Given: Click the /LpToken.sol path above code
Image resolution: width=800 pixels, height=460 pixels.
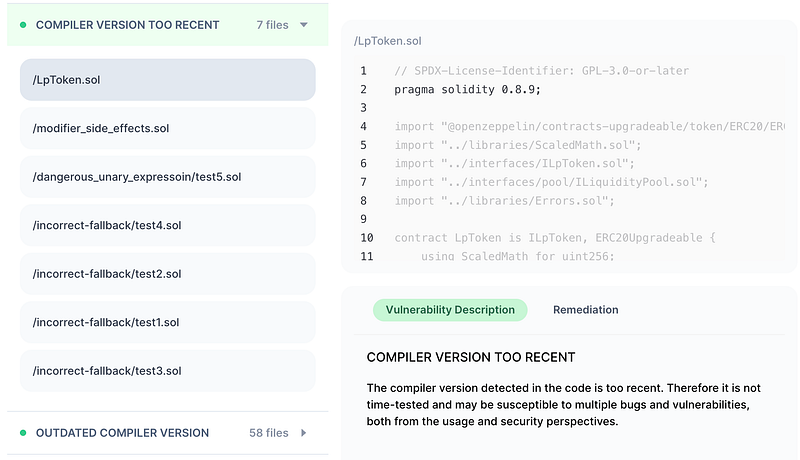Looking at the screenshot, I should click(387, 41).
